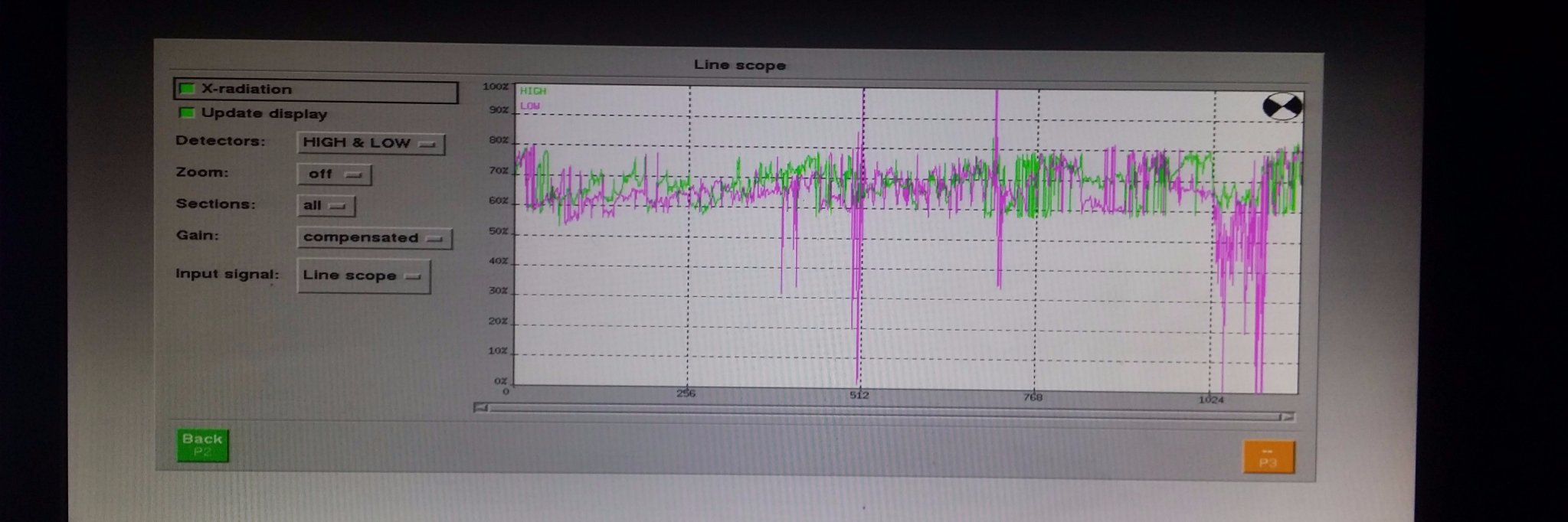
Task: Click the Input signal: label
Action: pos(227,274)
